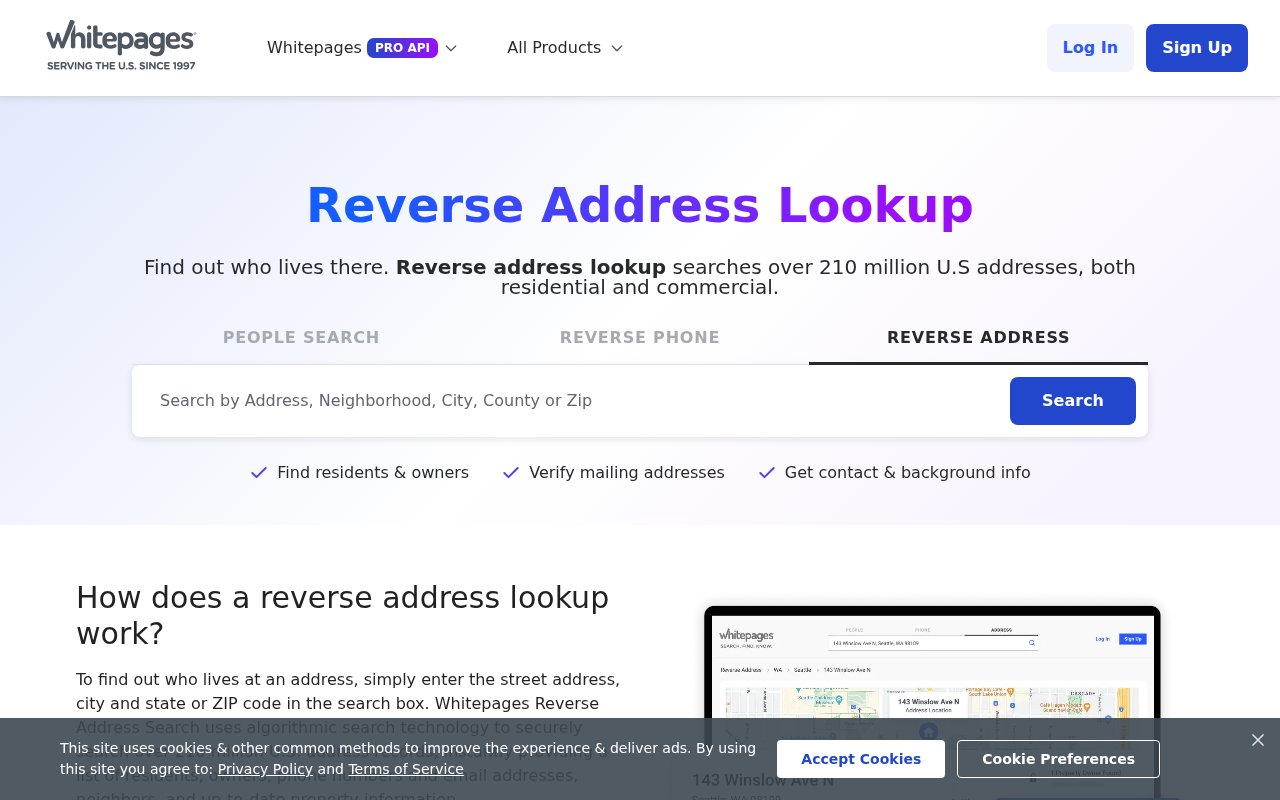The width and height of the screenshot is (1280, 800).
Task: Expand the Whitepages PRO API dropdown chevron
Action: pos(451,48)
